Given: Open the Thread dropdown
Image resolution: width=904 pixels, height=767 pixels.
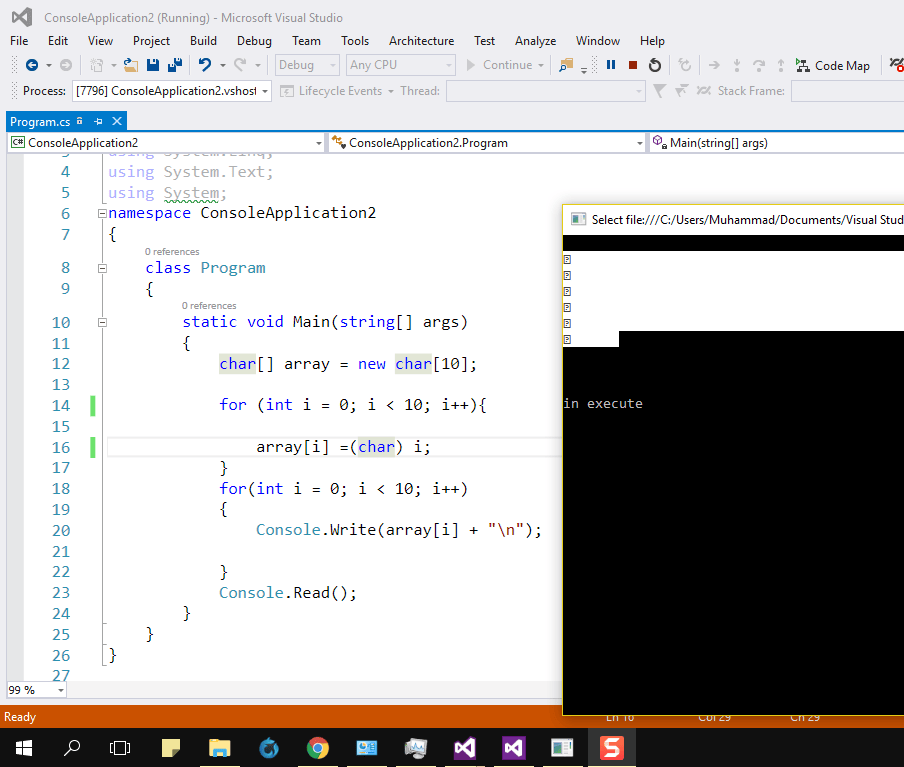Looking at the screenshot, I should click(x=545, y=91).
